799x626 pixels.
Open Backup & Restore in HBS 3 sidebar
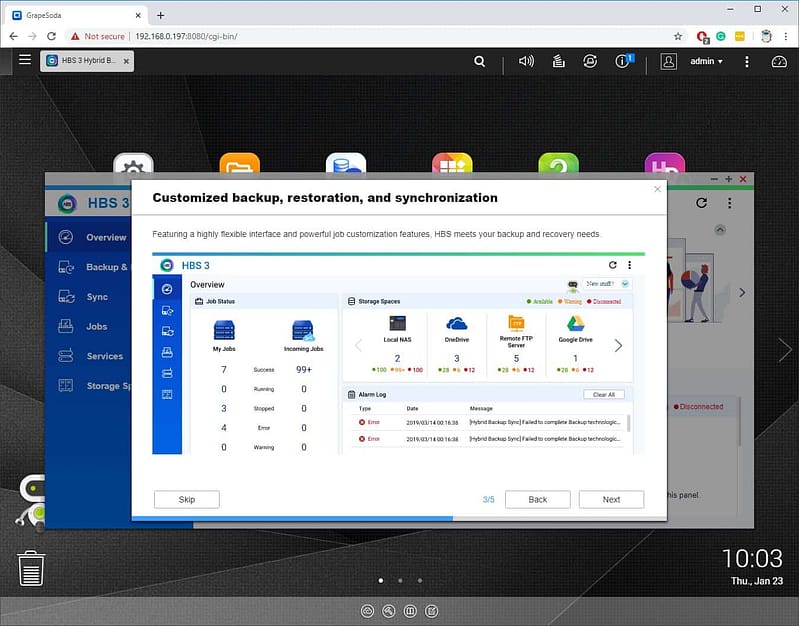89,267
